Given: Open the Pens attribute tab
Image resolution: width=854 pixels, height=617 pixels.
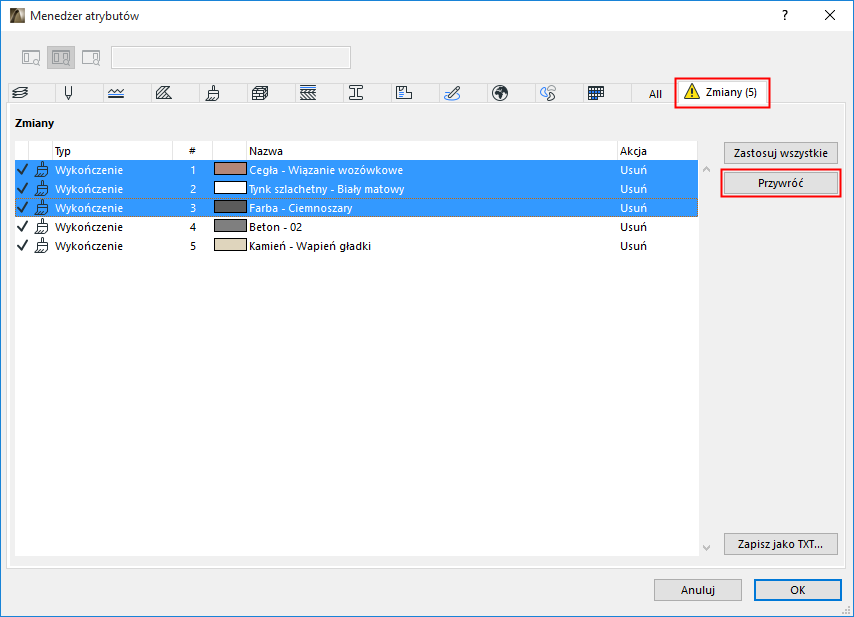Looking at the screenshot, I should pyautogui.click(x=68, y=93).
